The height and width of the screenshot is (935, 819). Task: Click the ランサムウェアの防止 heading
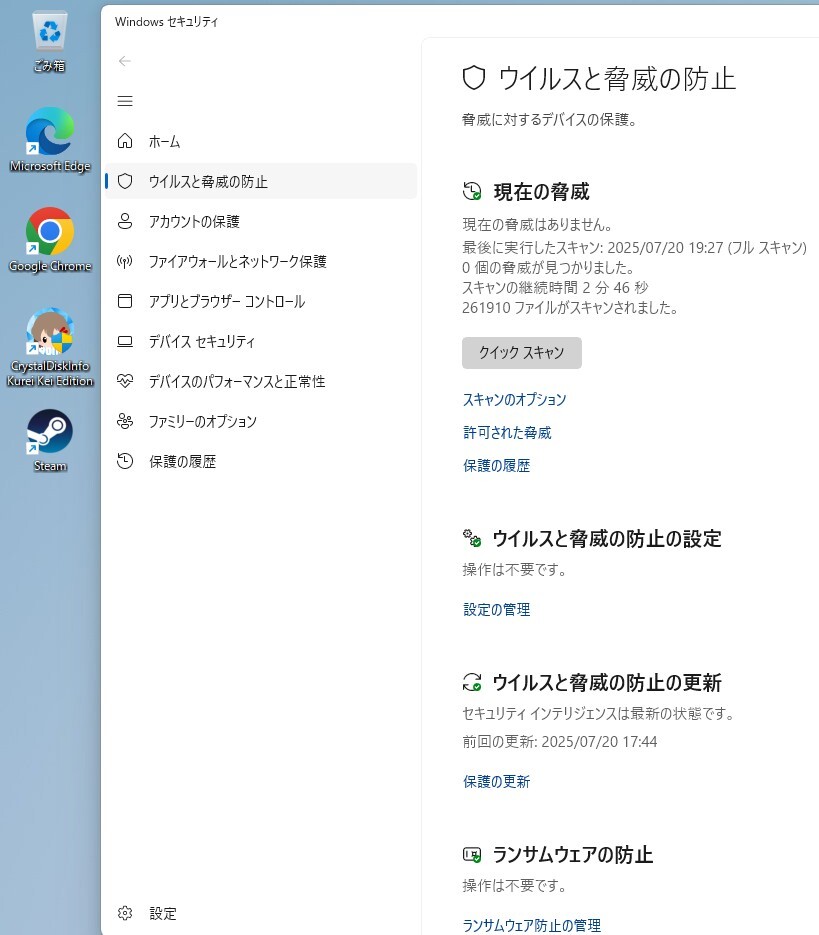[573, 855]
